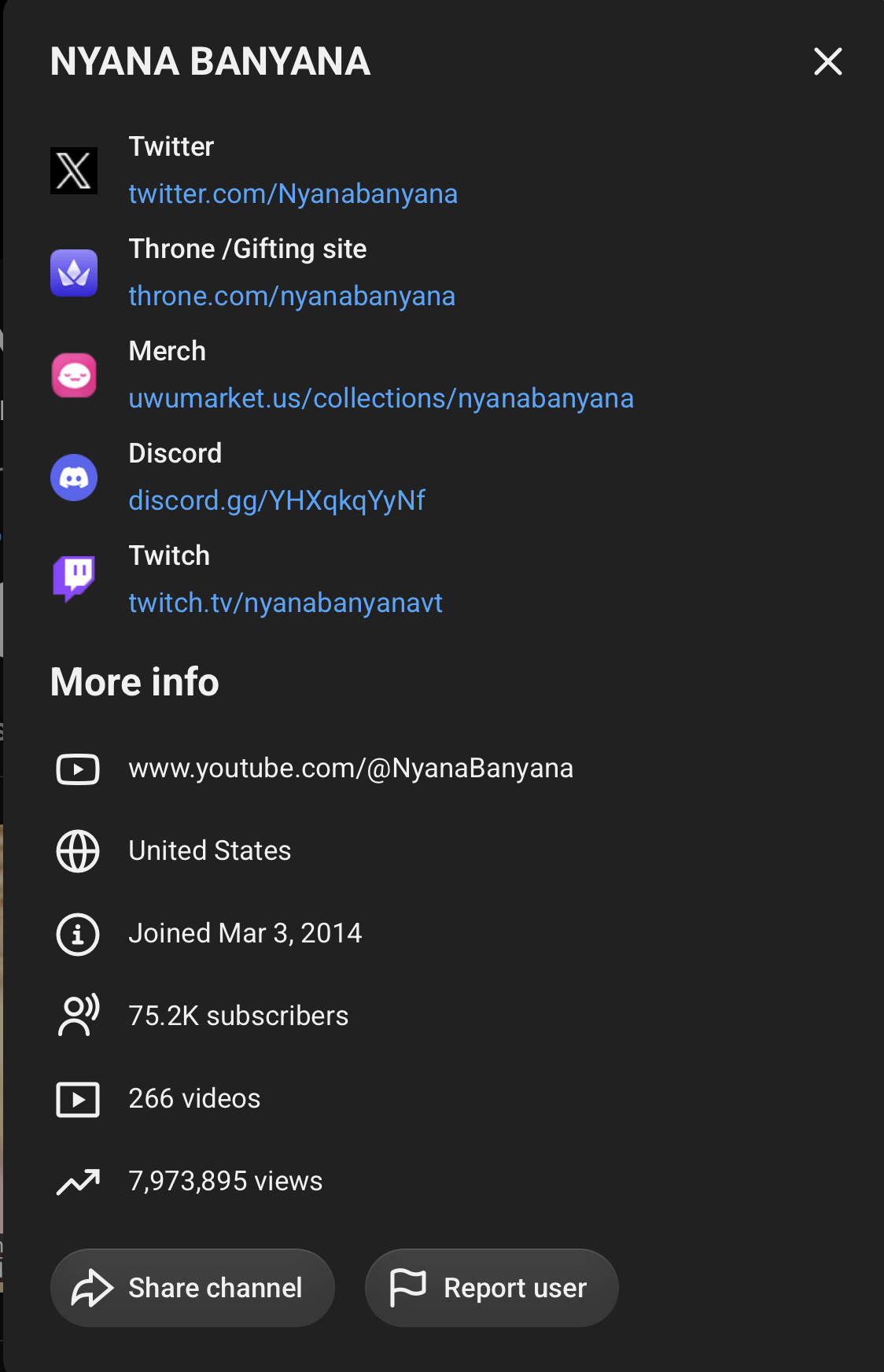Click the Twitch logo icon
The image size is (884, 1372).
pyautogui.click(x=74, y=580)
